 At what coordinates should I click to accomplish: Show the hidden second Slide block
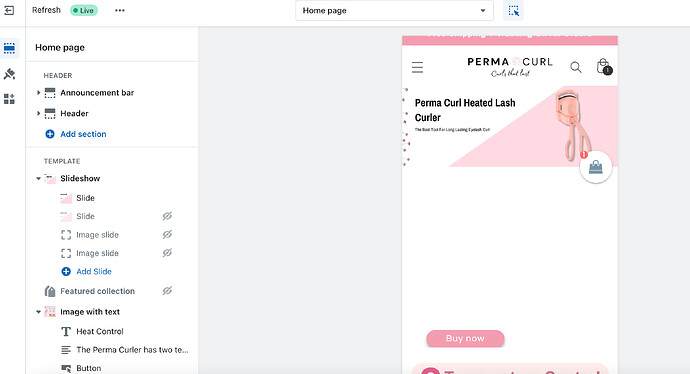tap(167, 216)
